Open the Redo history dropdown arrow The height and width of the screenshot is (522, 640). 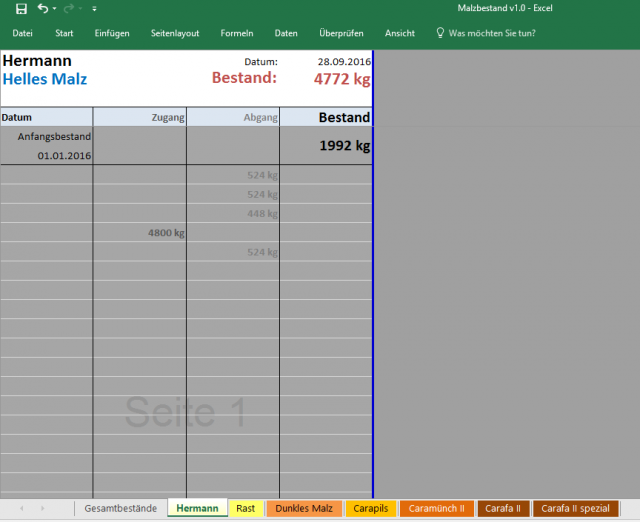80,9
